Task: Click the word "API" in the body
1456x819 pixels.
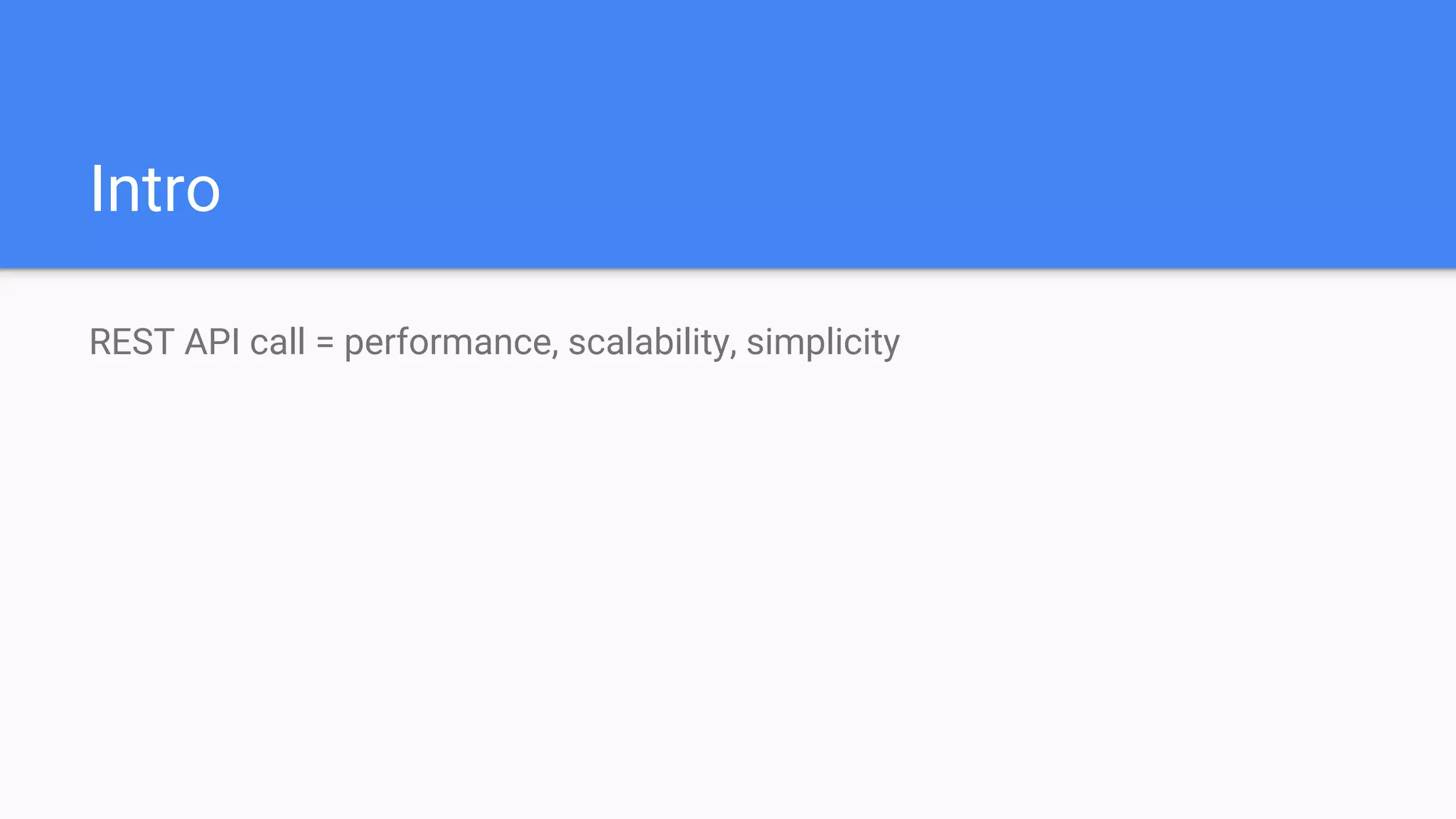Action: (213, 342)
